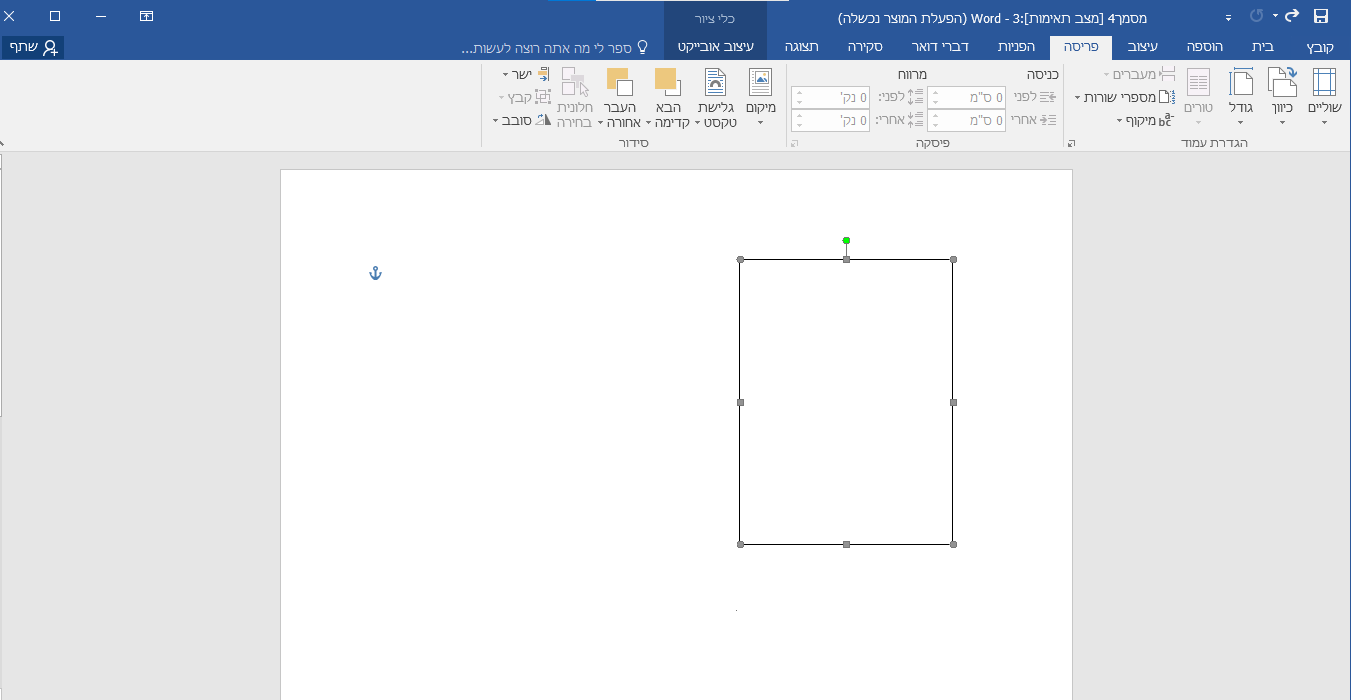Image resolution: width=1351 pixels, height=700 pixels.
Task: Click the Drawing Tools (כלי ציור) contextual label
Action: 715,18
